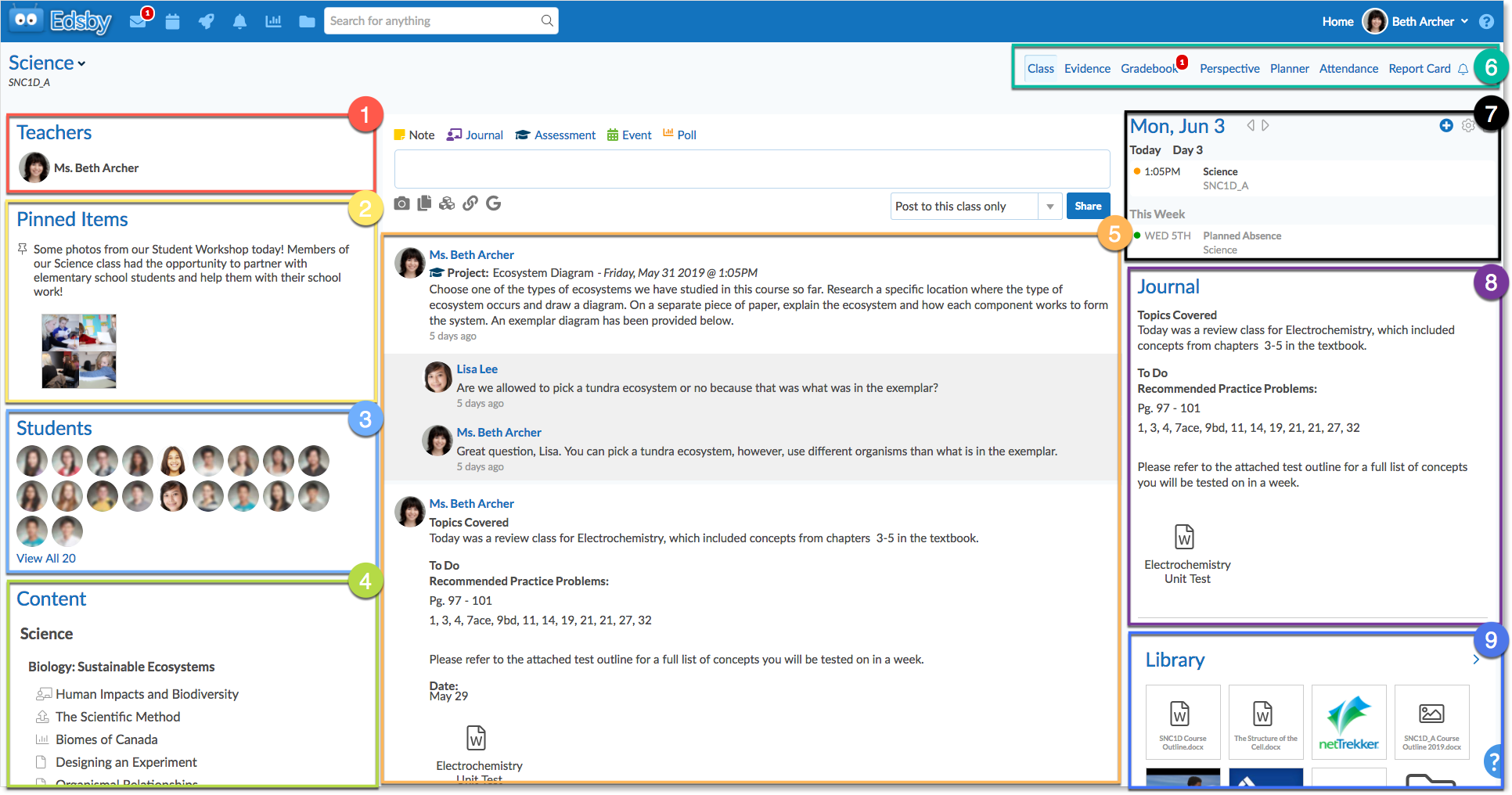The width and height of the screenshot is (1512, 795).
Task: Click the link attachment icon
Action: point(470,203)
